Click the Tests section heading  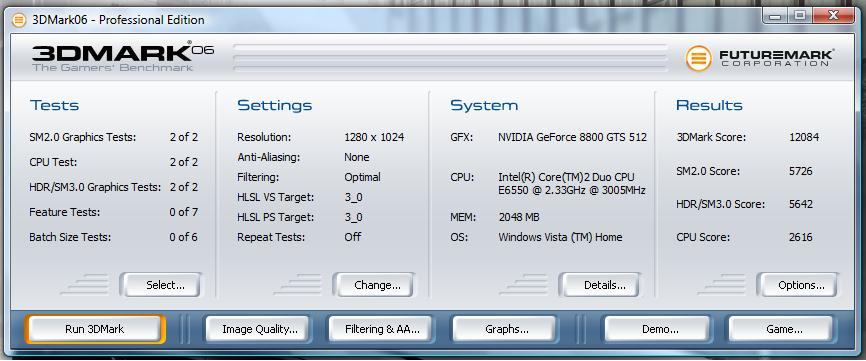pos(54,105)
